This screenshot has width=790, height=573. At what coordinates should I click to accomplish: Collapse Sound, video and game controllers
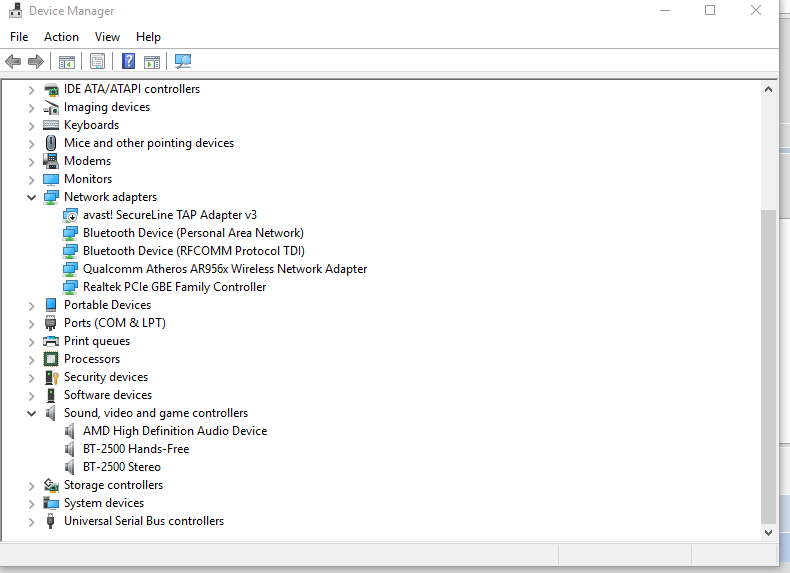[x=31, y=414]
